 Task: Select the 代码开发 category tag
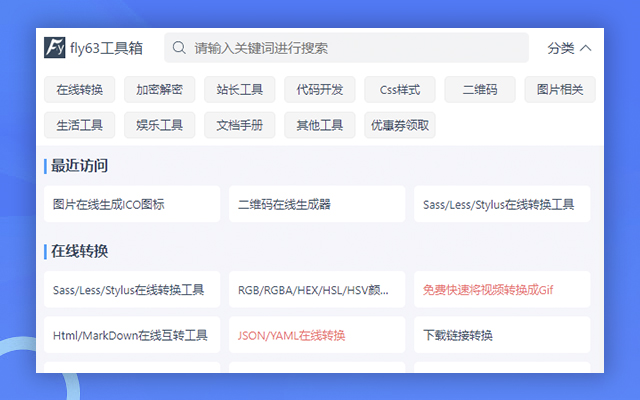point(320,89)
